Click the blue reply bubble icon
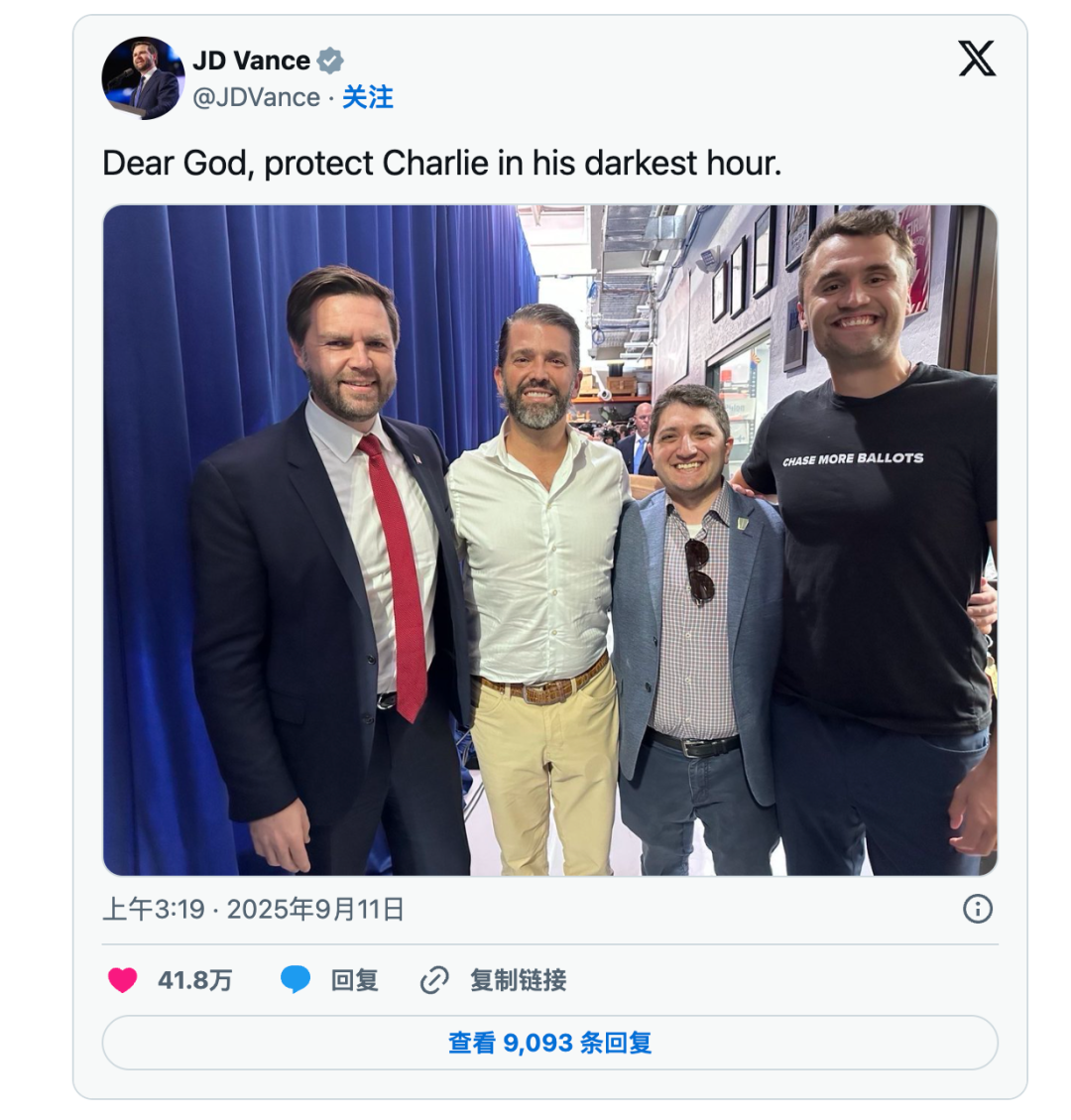Screen dimensions: 1071x1120 click(296, 980)
